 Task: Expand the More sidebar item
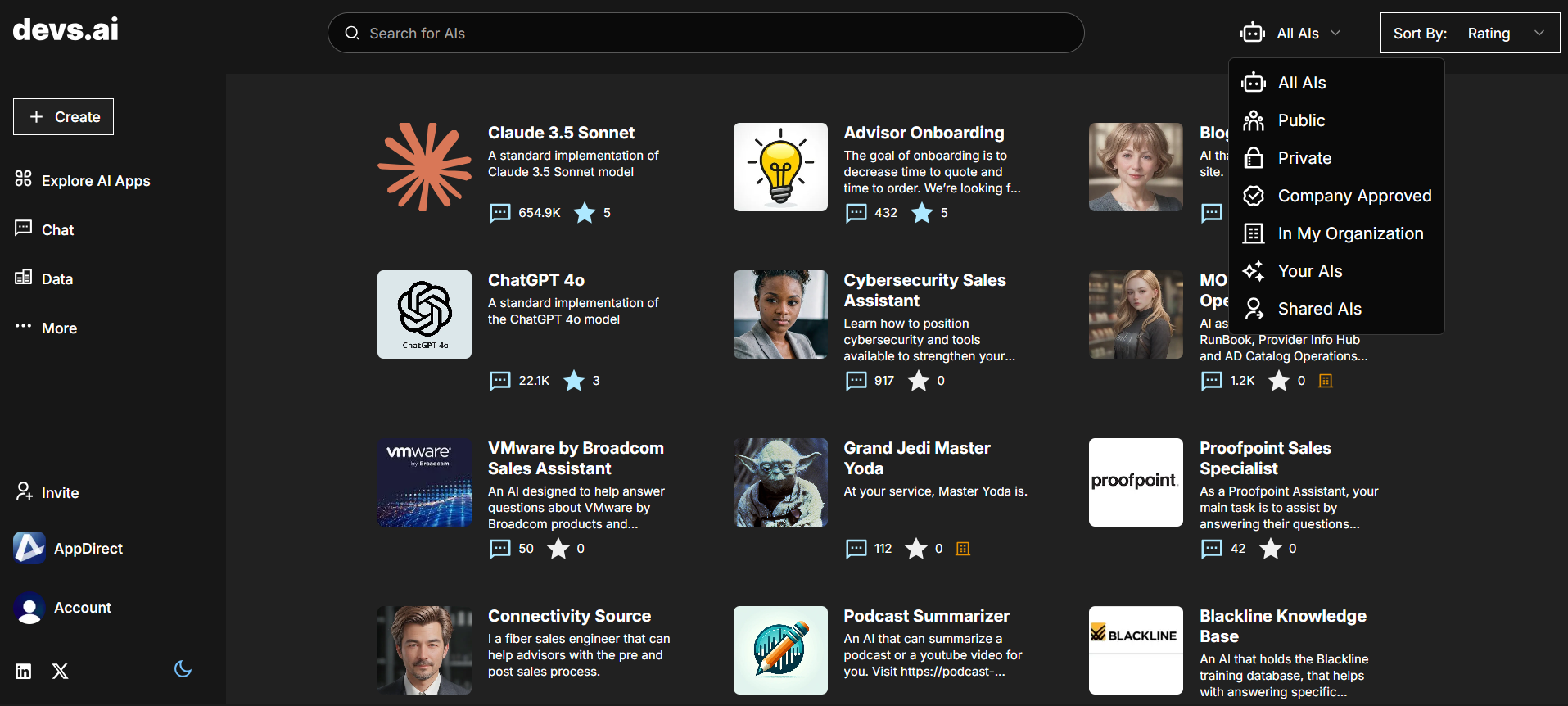(46, 328)
